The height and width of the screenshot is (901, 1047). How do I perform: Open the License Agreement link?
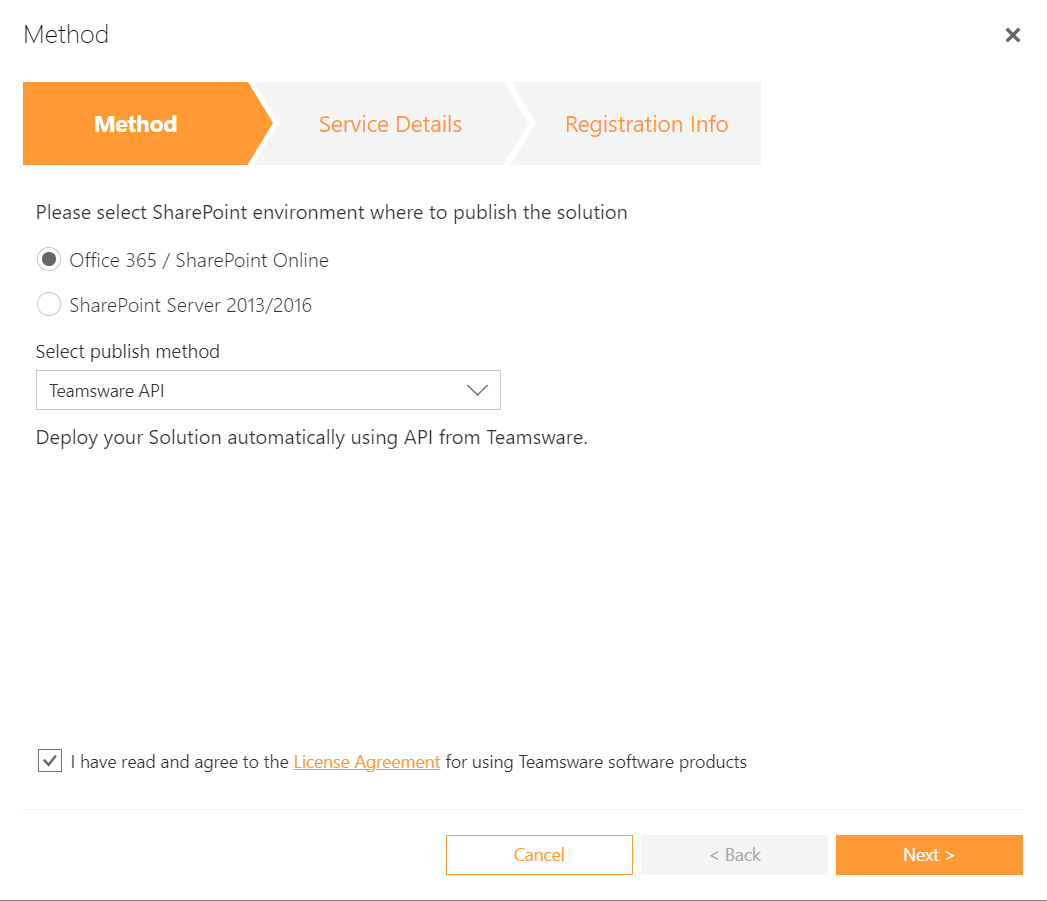pyautogui.click(x=367, y=762)
